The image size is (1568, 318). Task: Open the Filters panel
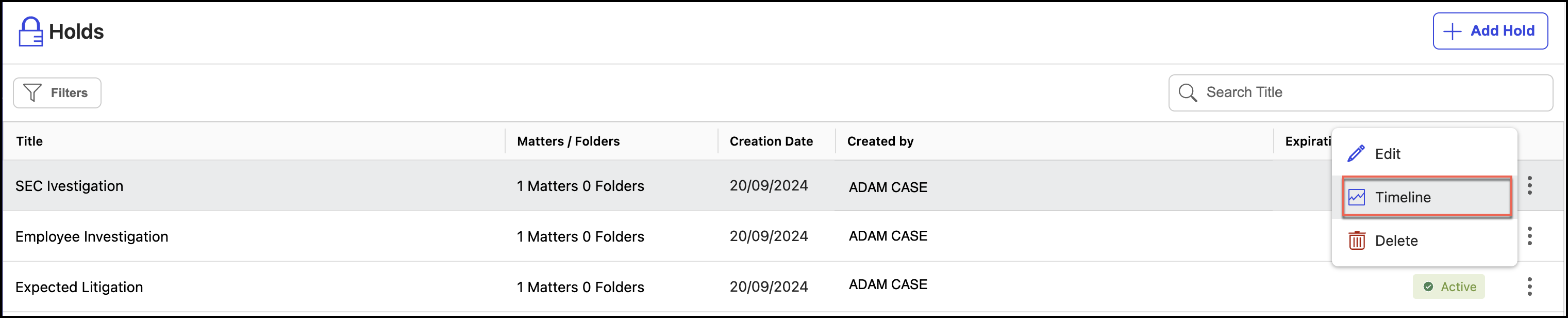click(57, 92)
